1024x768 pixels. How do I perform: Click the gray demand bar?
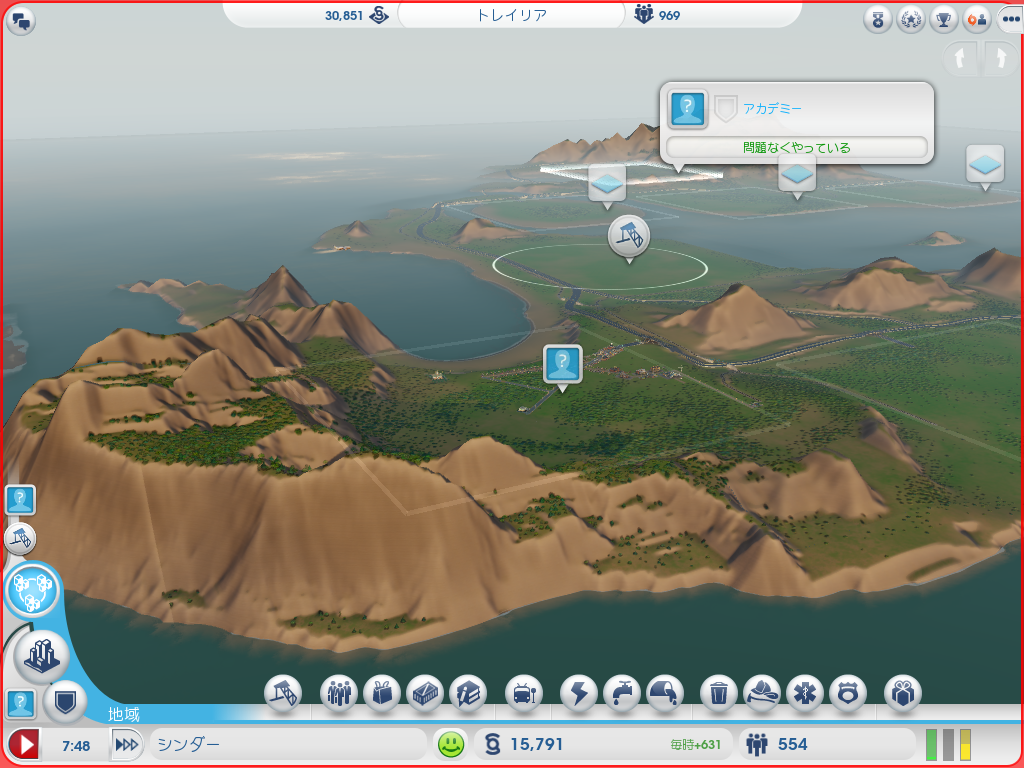pyautogui.click(x=948, y=744)
